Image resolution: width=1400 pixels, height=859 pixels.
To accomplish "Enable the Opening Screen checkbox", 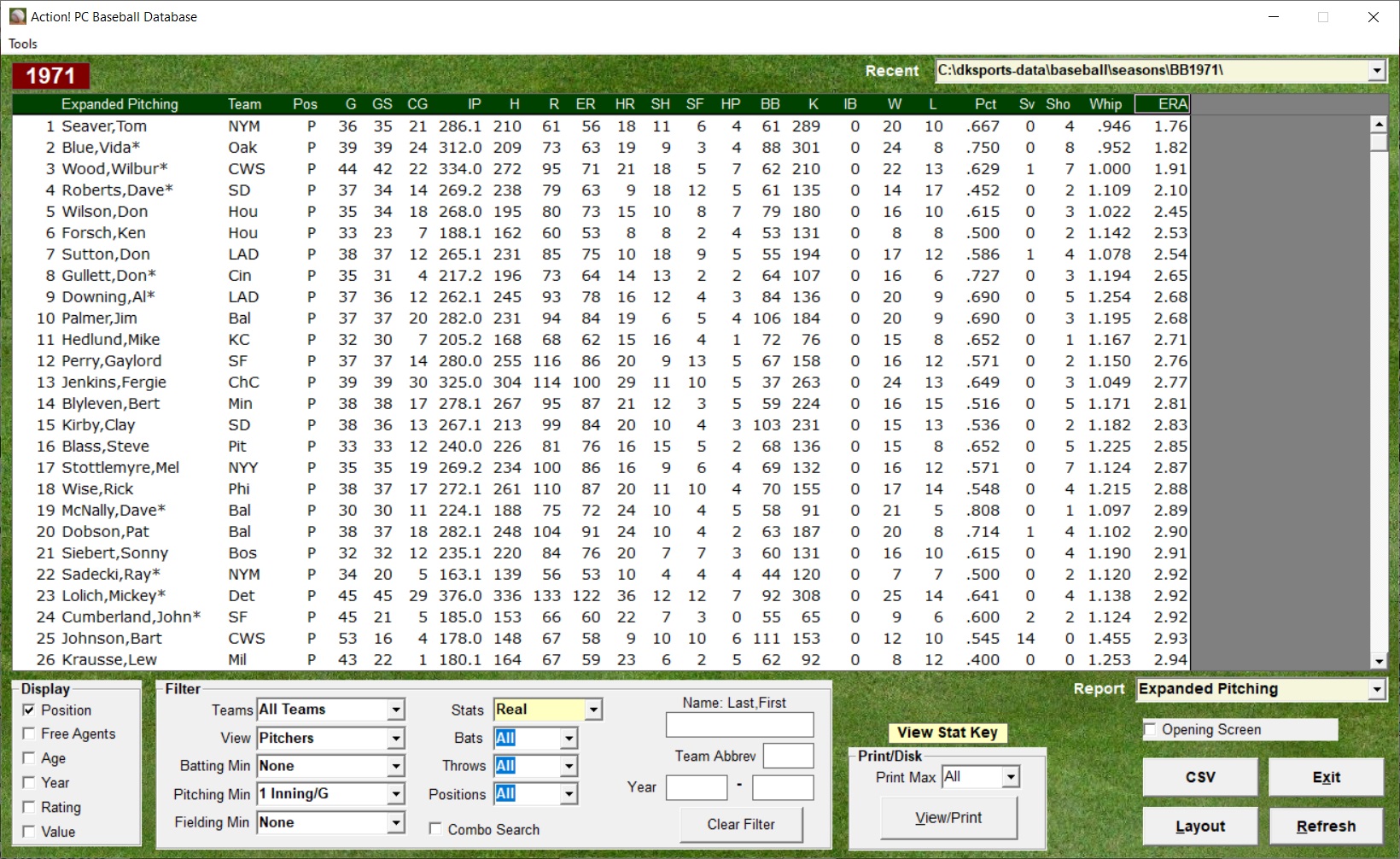I will (x=1150, y=729).
